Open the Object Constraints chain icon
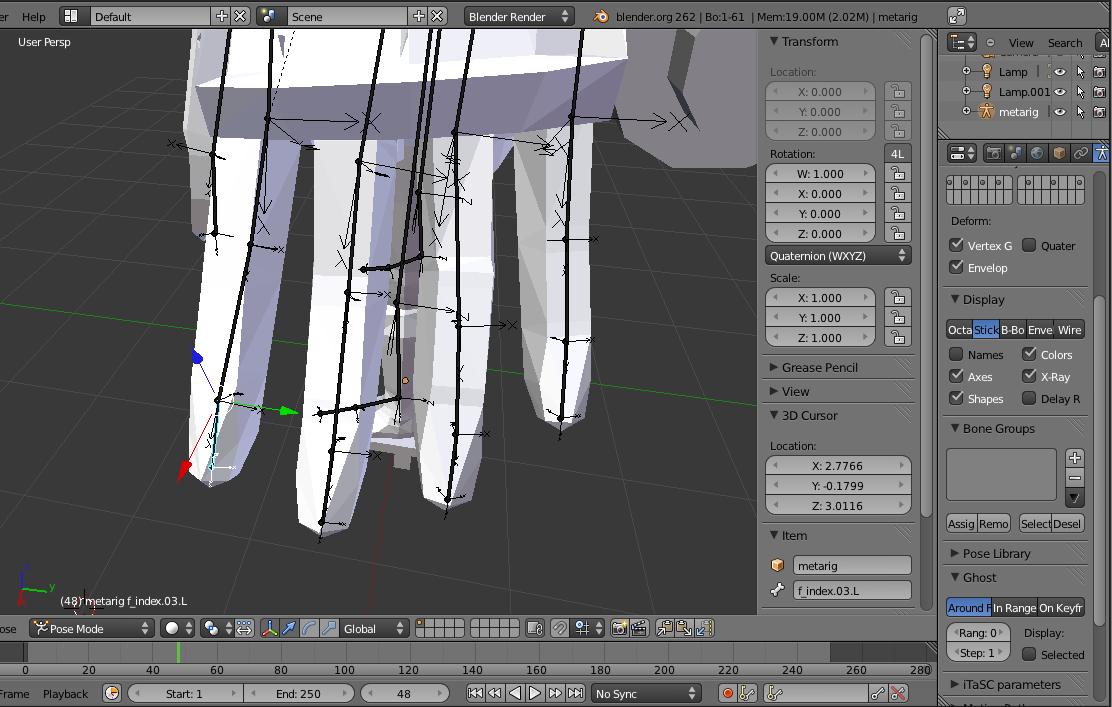The width and height of the screenshot is (1112, 707). (1081, 153)
